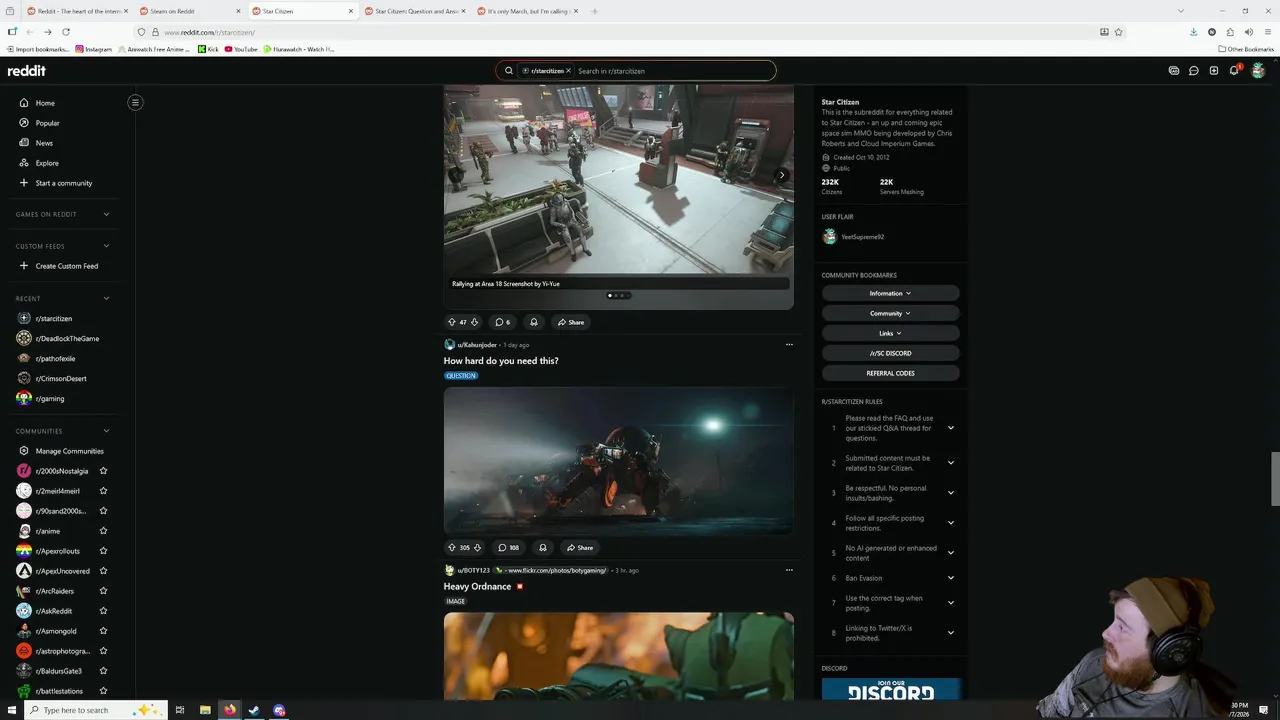Switch to the 'It's only March' tab

527,11
